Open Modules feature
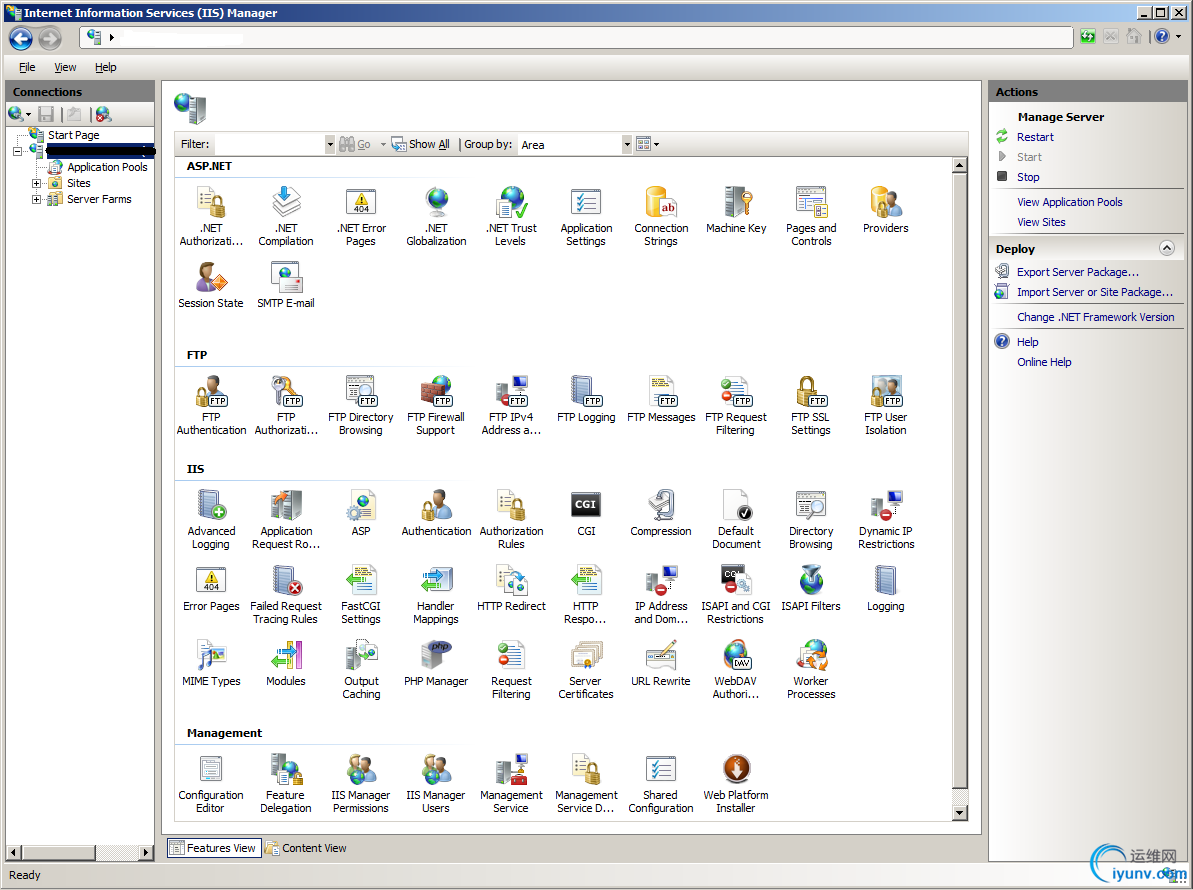This screenshot has height=890, width=1193. pyautogui.click(x=285, y=663)
